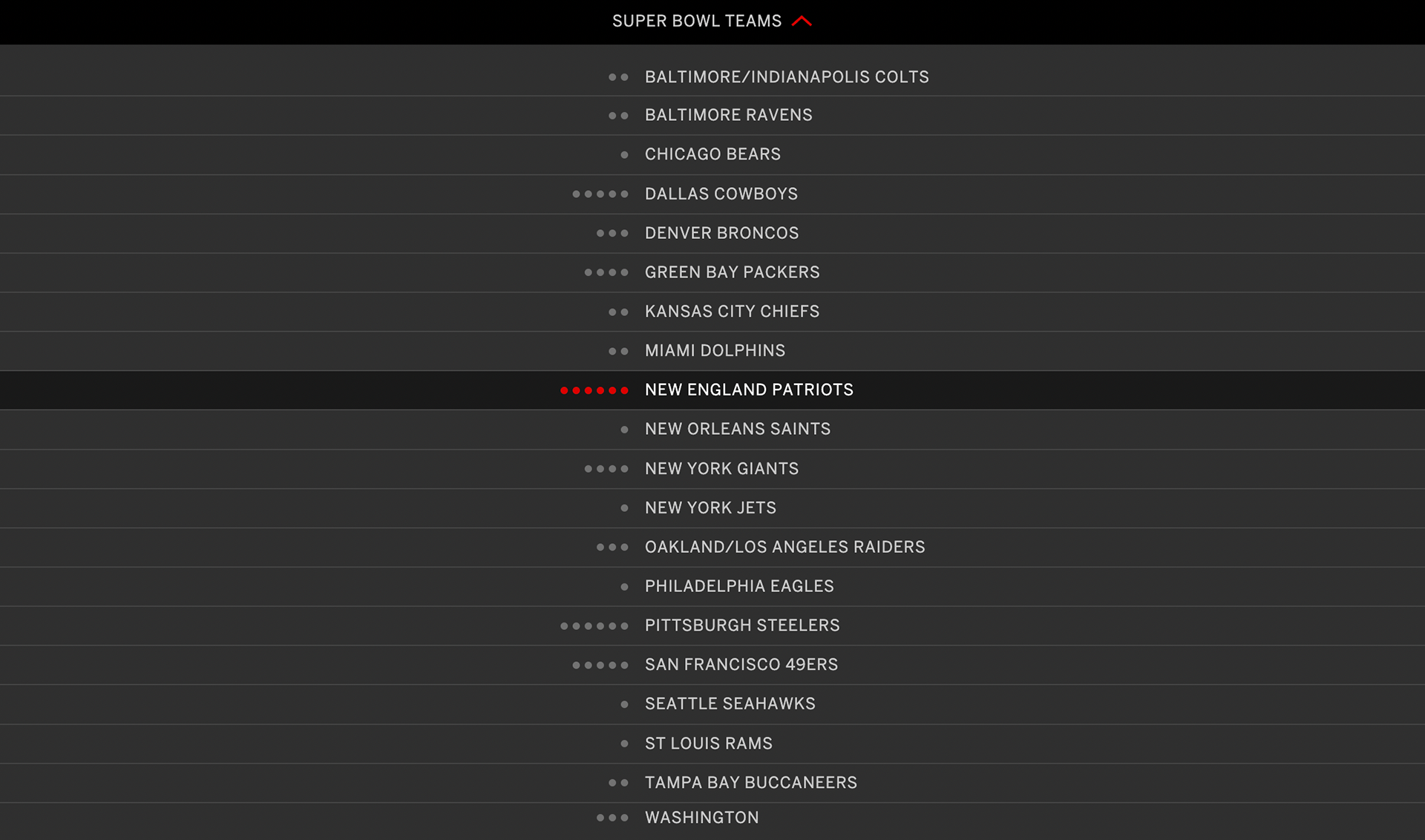Click the red dots beside New England Patriots
This screenshot has width=1425, height=840.
pyautogui.click(x=594, y=390)
